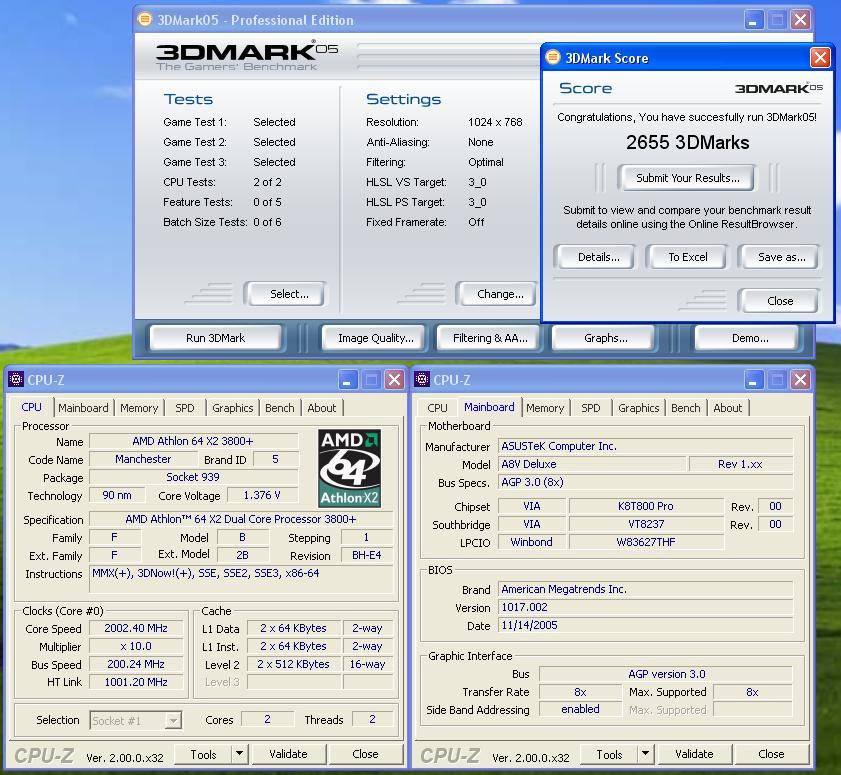Click Validate in left CPU-Z window

(x=288, y=754)
